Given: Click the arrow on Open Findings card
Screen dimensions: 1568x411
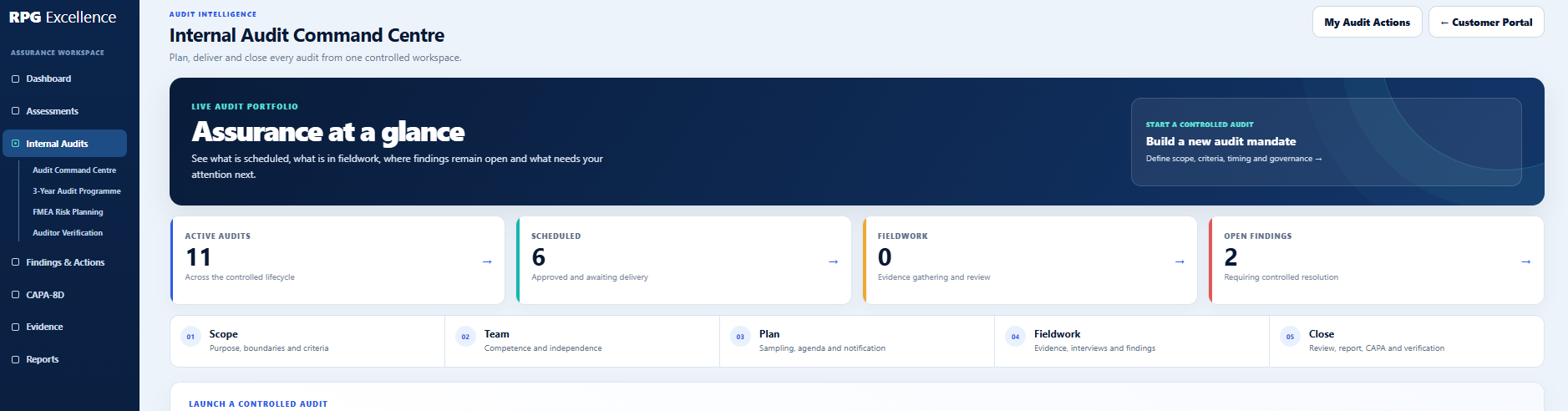Looking at the screenshot, I should pos(1525,261).
